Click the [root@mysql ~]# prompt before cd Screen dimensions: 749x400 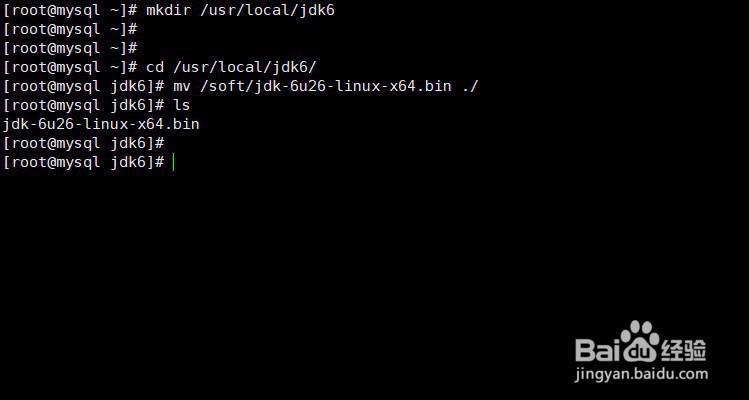[x=70, y=67]
